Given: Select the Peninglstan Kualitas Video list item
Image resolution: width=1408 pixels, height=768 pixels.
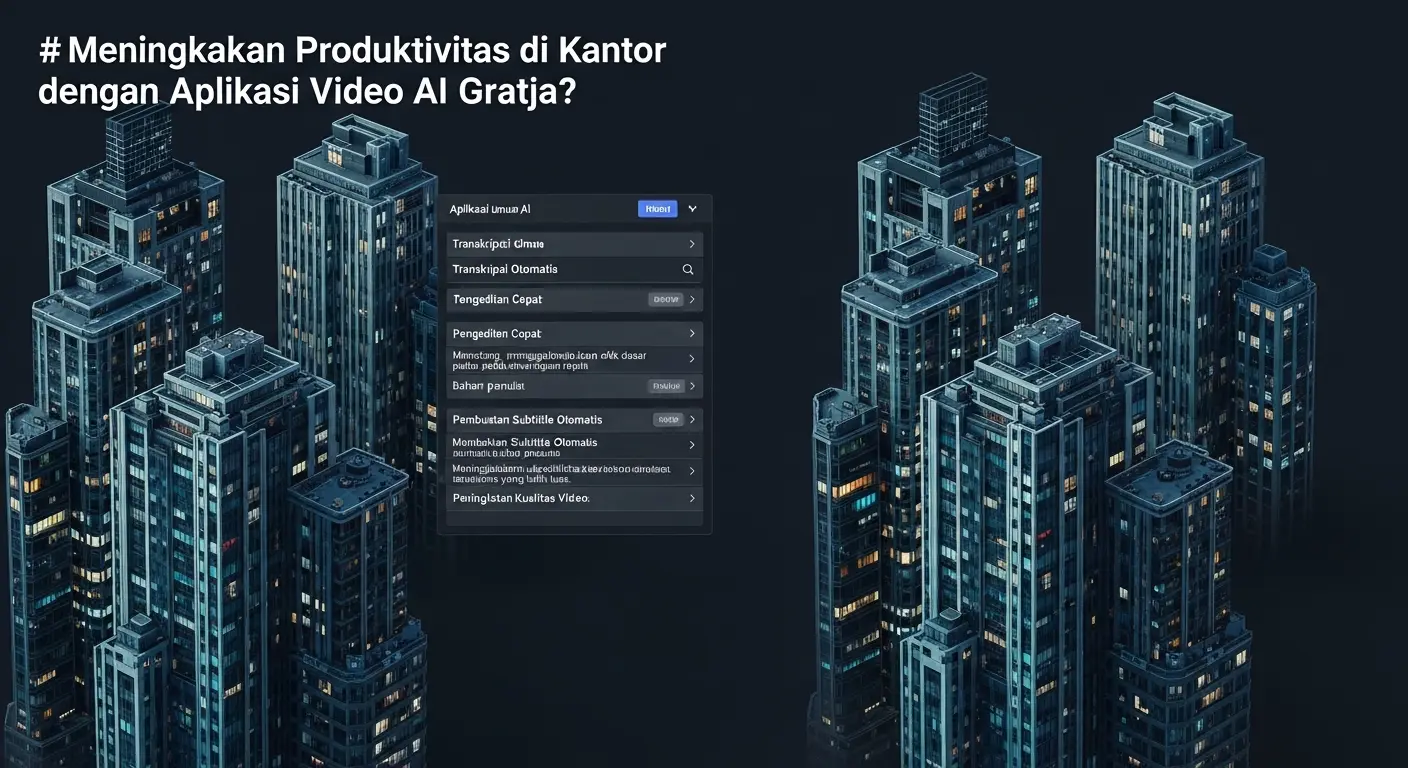Looking at the screenshot, I should [560, 498].
